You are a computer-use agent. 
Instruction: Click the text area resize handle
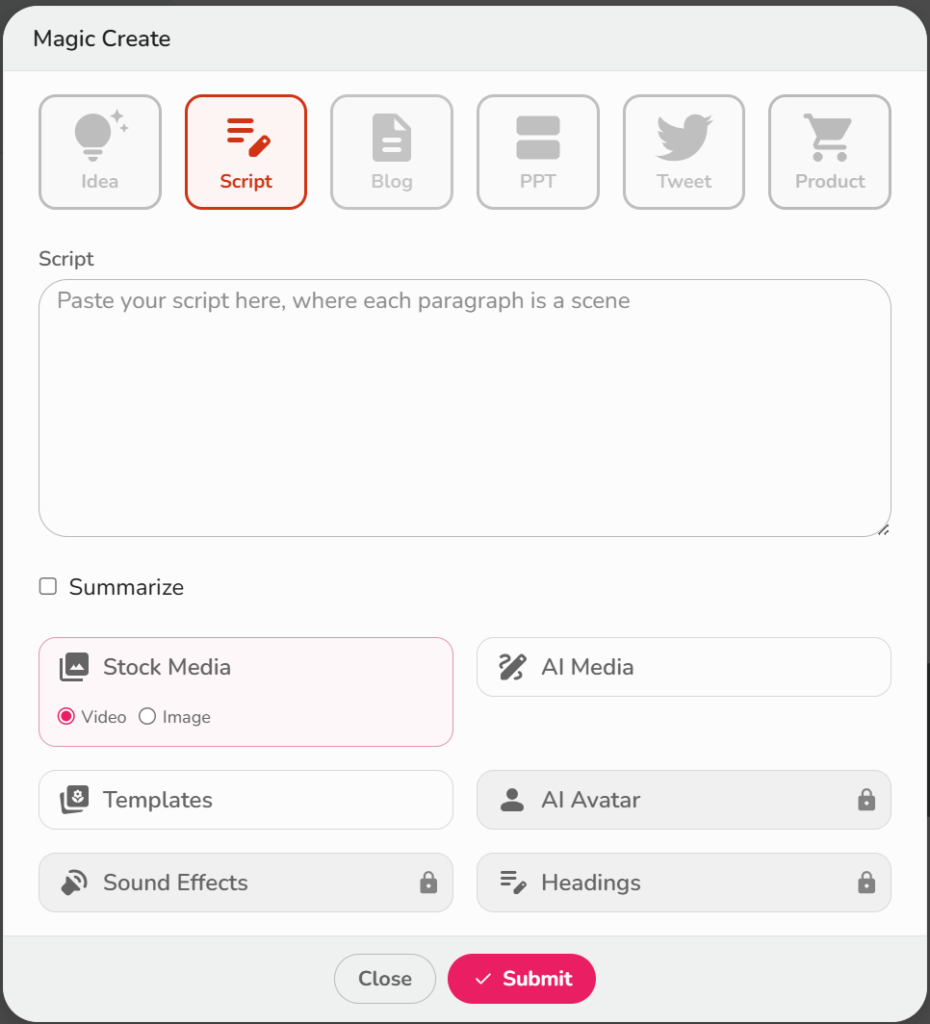click(883, 530)
